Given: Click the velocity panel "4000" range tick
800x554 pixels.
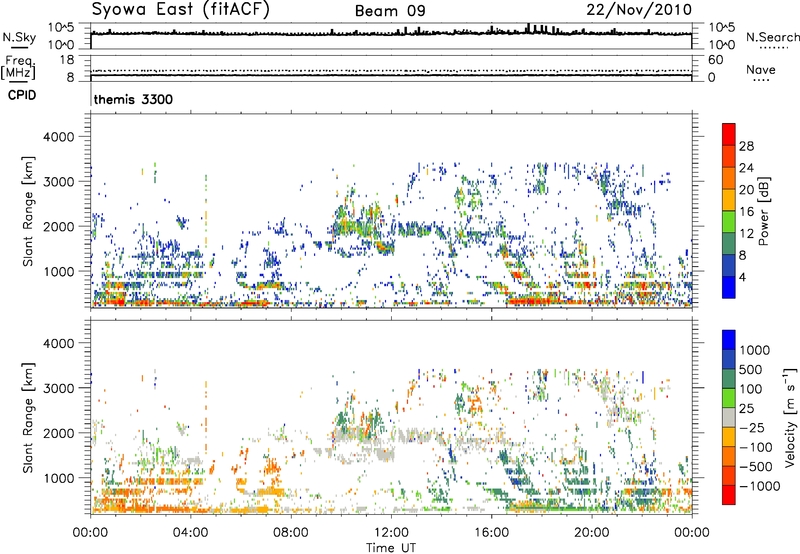Looking at the screenshot, I should click(58, 343).
